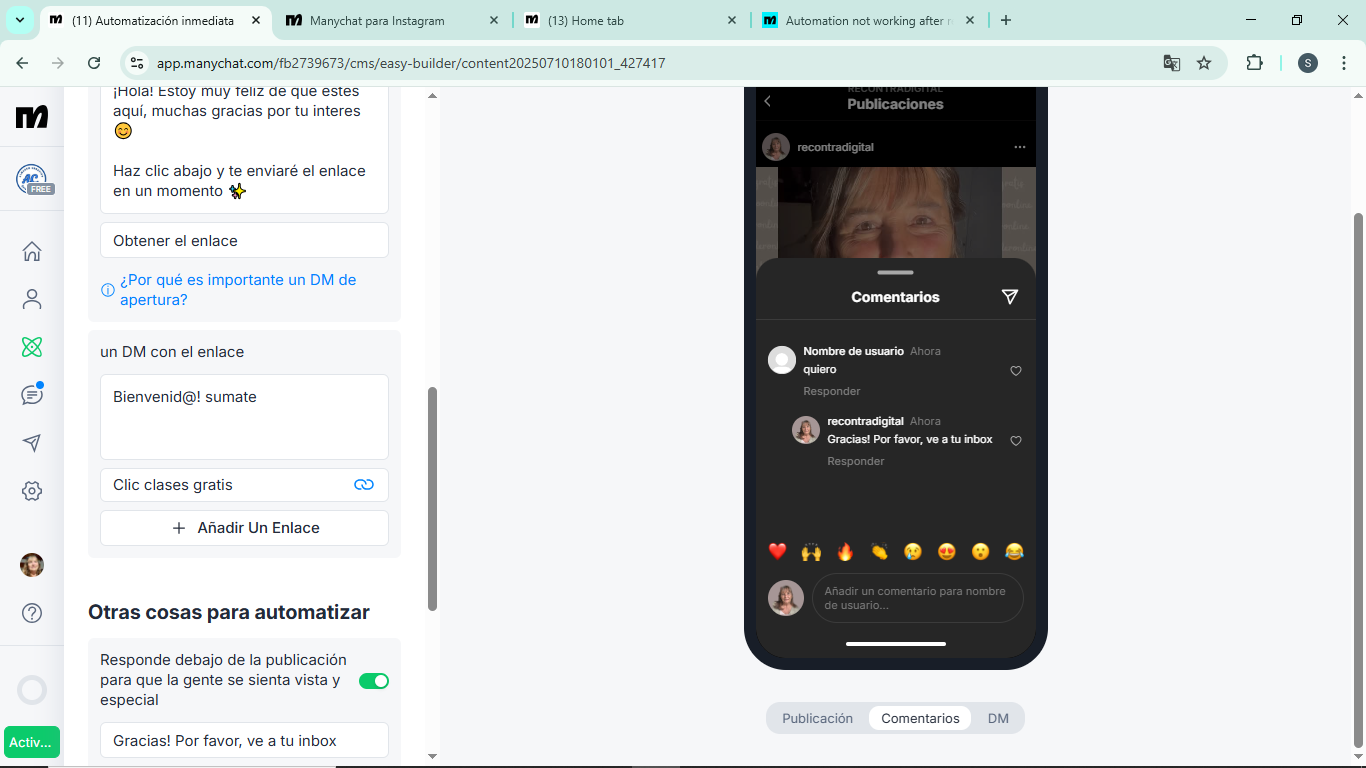This screenshot has height=768, width=1366.
Task: Click the raised hands emoji reaction
Action: (x=811, y=551)
